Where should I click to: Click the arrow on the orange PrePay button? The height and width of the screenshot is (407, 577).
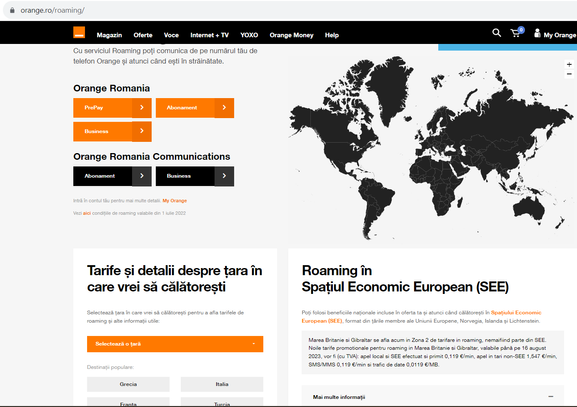[x=142, y=108]
